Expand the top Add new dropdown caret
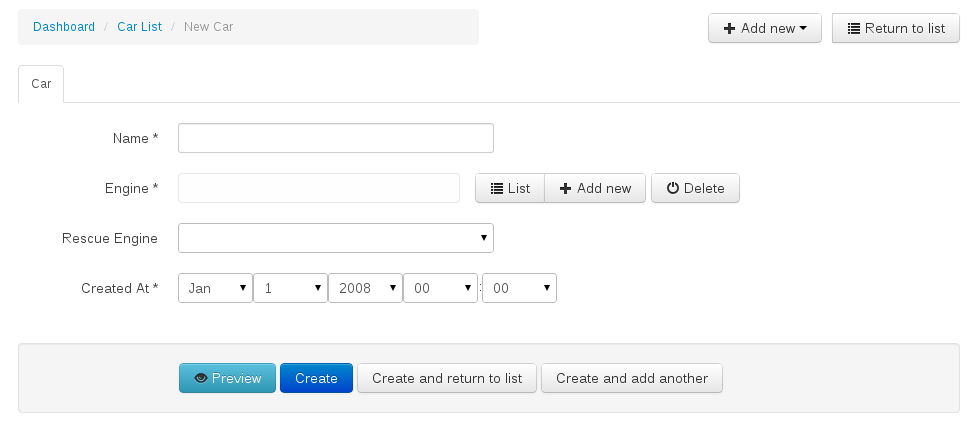975x428 pixels. click(x=803, y=29)
